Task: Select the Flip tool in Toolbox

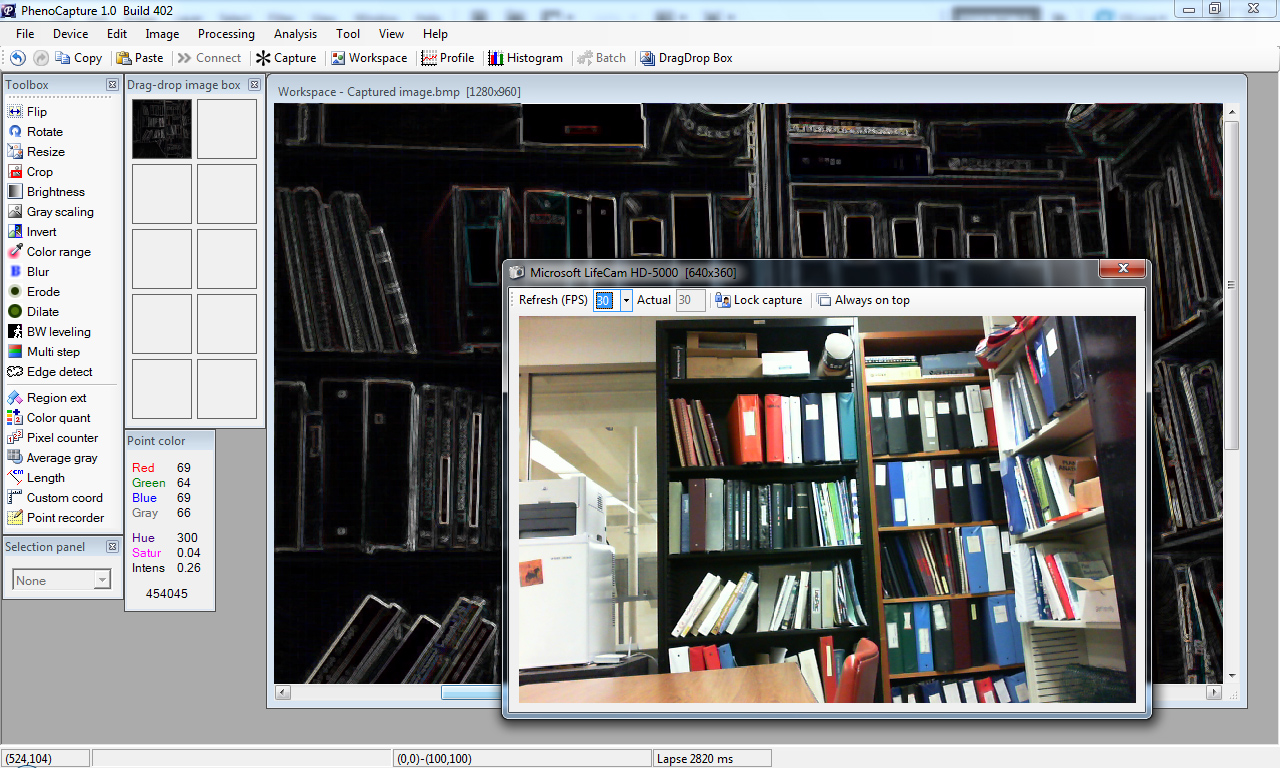Action: (x=36, y=112)
